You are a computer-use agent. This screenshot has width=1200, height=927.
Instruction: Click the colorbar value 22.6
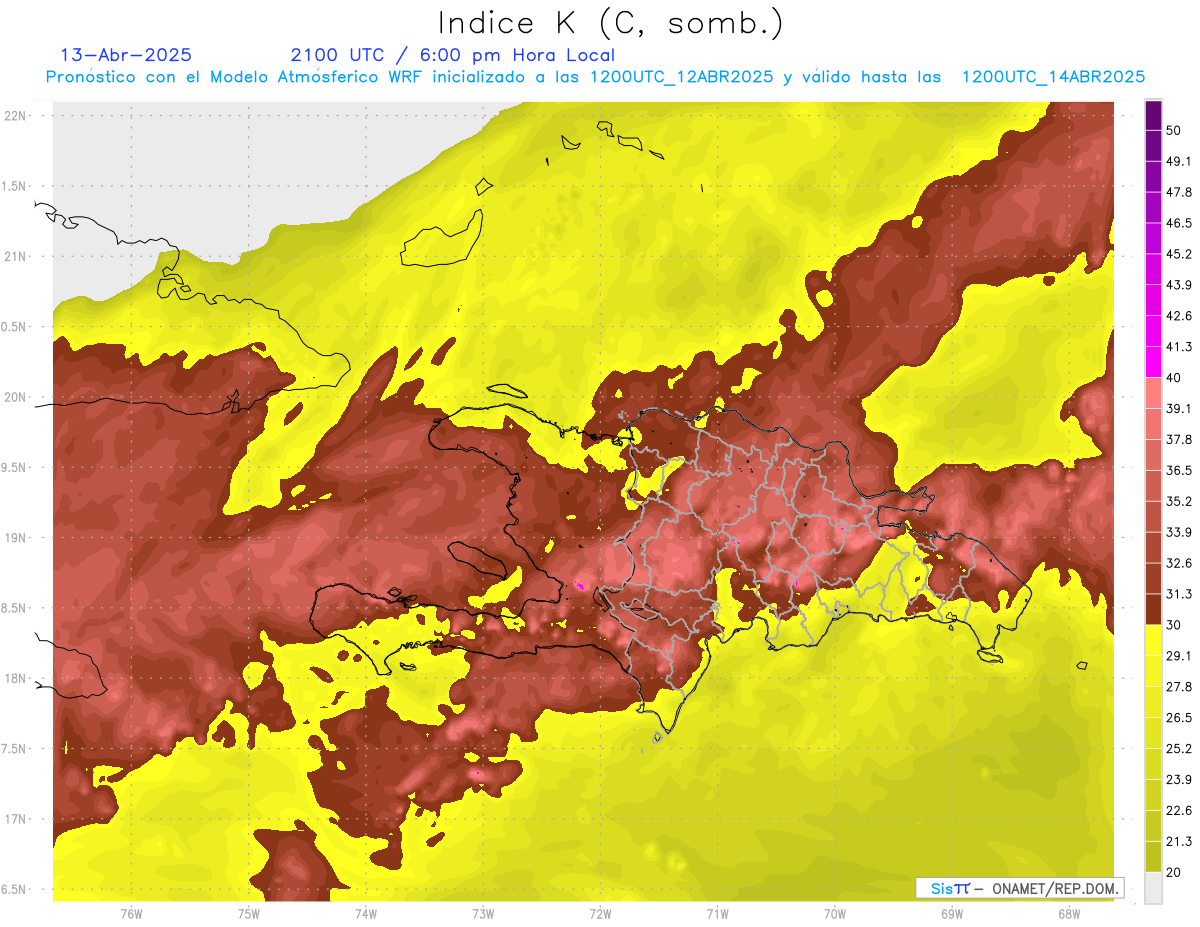(x=1179, y=810)
